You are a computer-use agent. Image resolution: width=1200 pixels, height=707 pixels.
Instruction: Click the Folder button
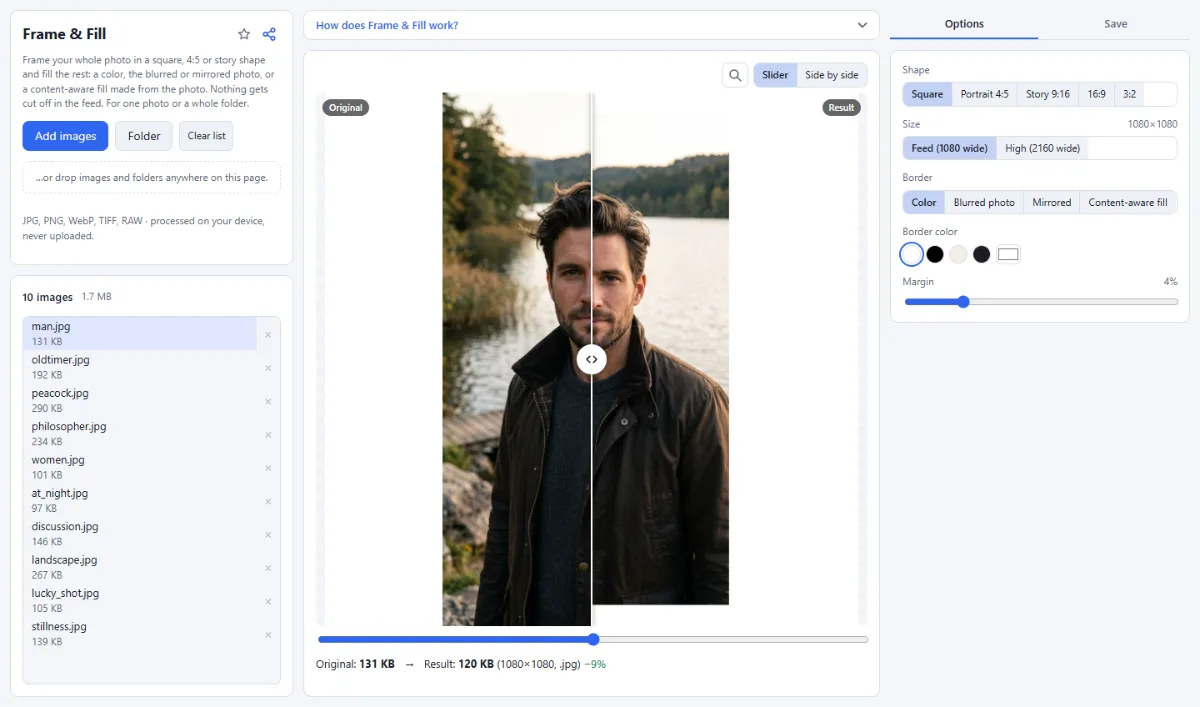pyautogui.click(x=144, y=136)
